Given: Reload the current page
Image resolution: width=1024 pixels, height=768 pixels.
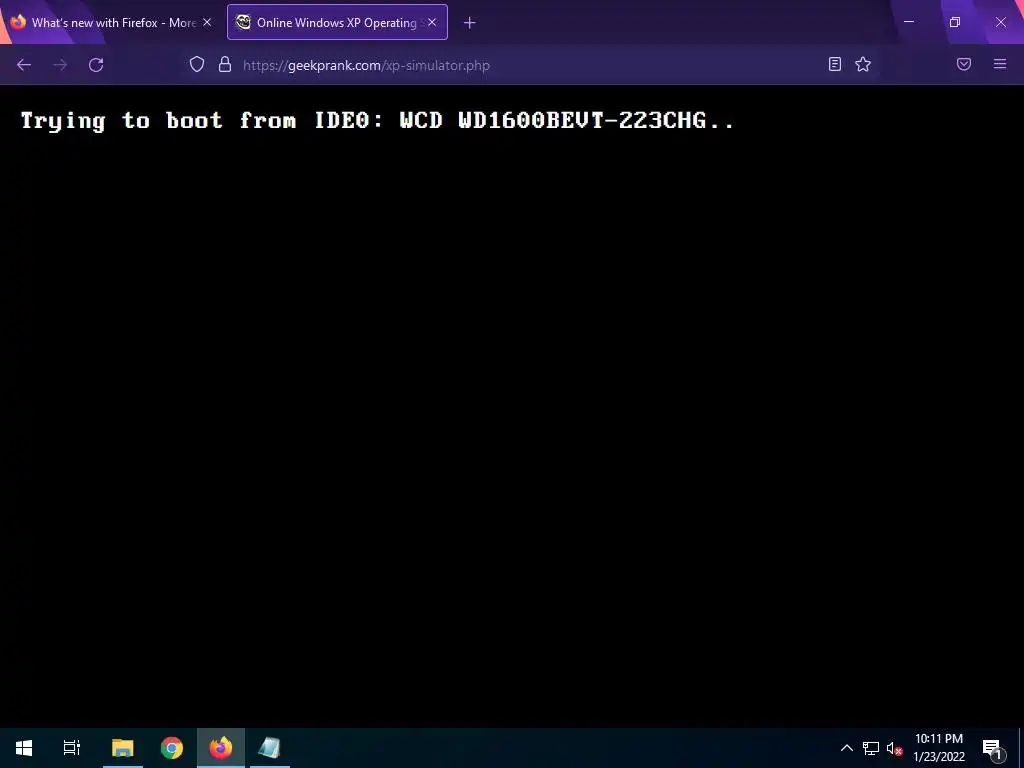Looking at the screenshot, I should [96, 65].
